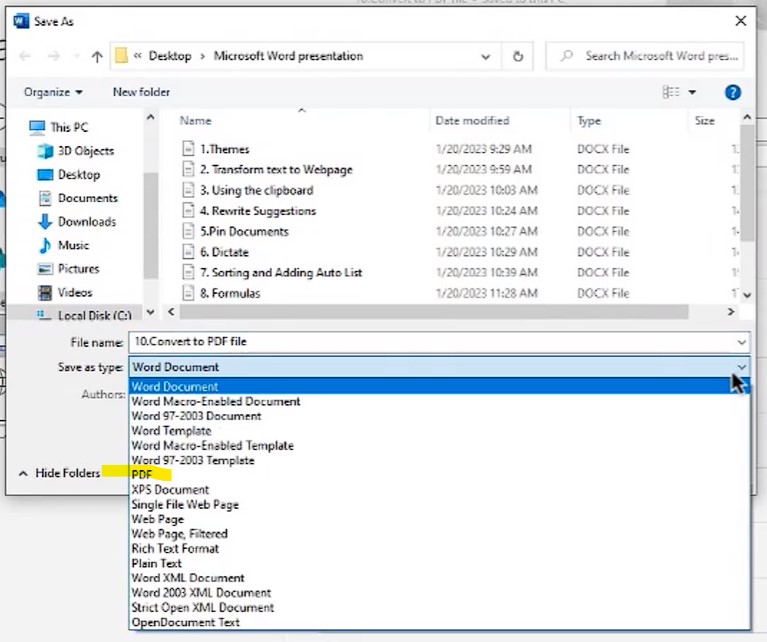Choose PDF as save type
Image resolution: width=767 pixels, height=642 pixels.
tap(439, 475)
